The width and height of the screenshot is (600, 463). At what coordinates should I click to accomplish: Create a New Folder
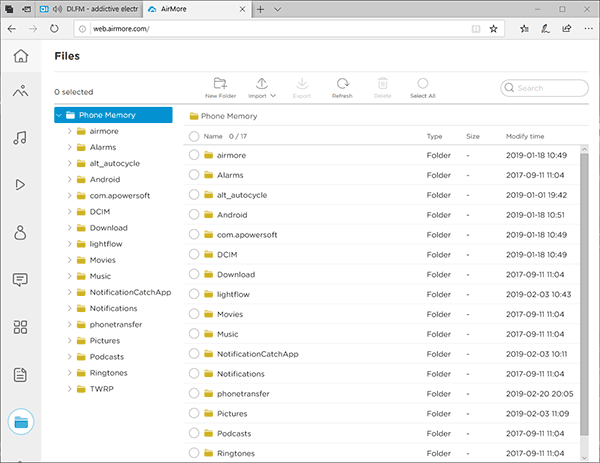click(x=220, y=88)
